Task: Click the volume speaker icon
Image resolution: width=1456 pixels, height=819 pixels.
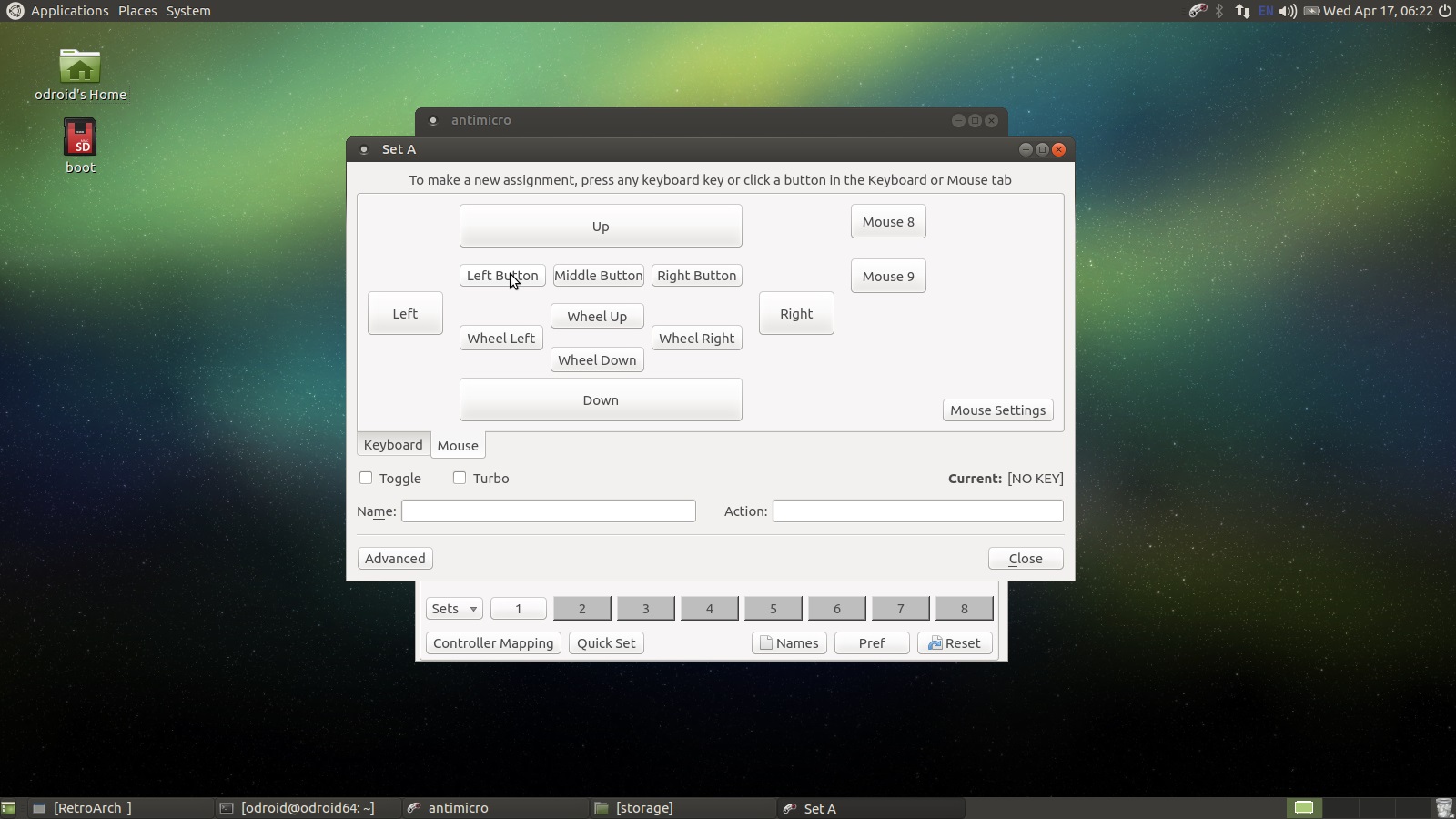Action: pyautogui.click(x=1288, y=11)
